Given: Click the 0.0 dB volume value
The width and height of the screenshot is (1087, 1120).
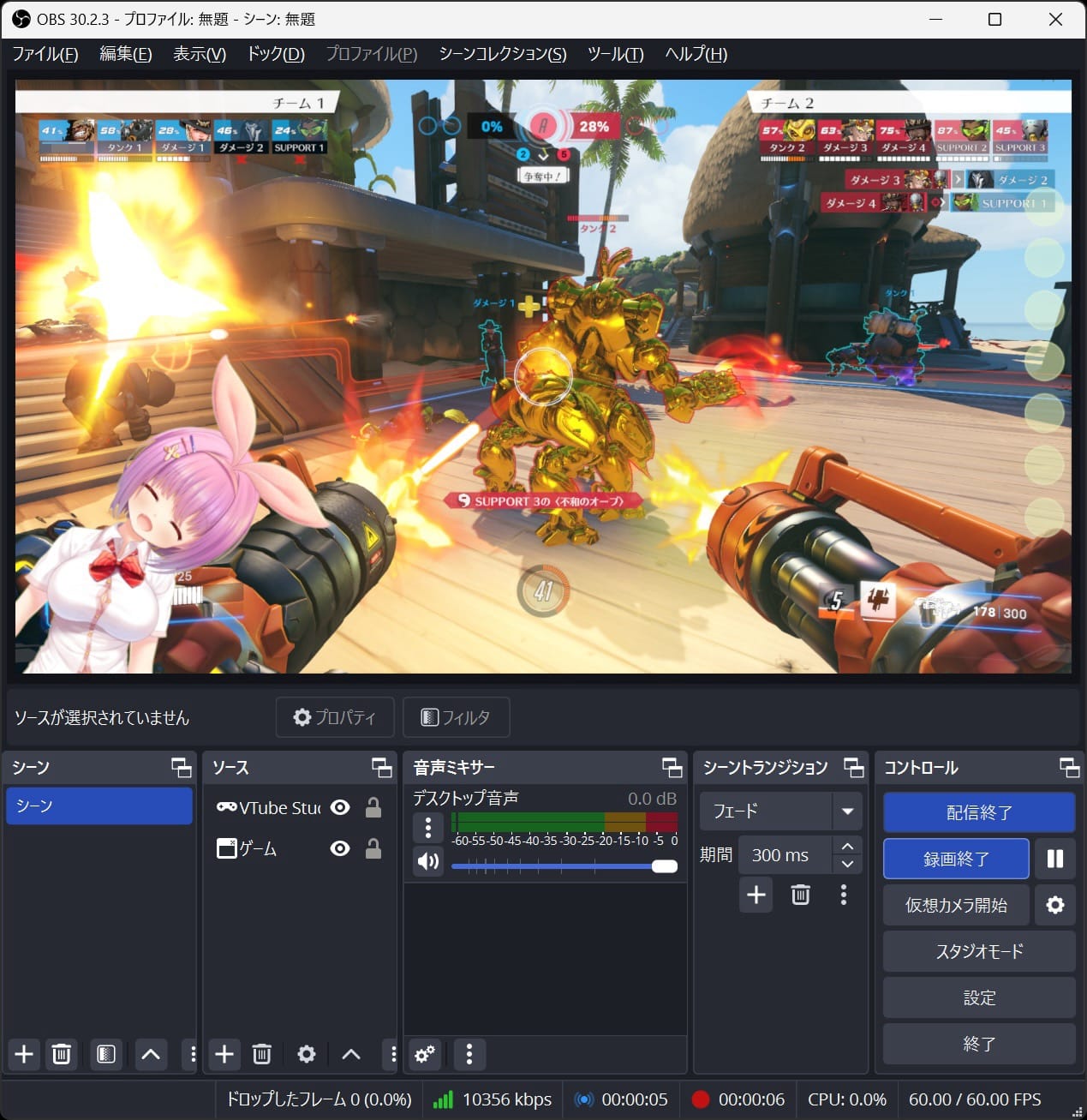Looking at the screenshot, I should coord(652,799).
